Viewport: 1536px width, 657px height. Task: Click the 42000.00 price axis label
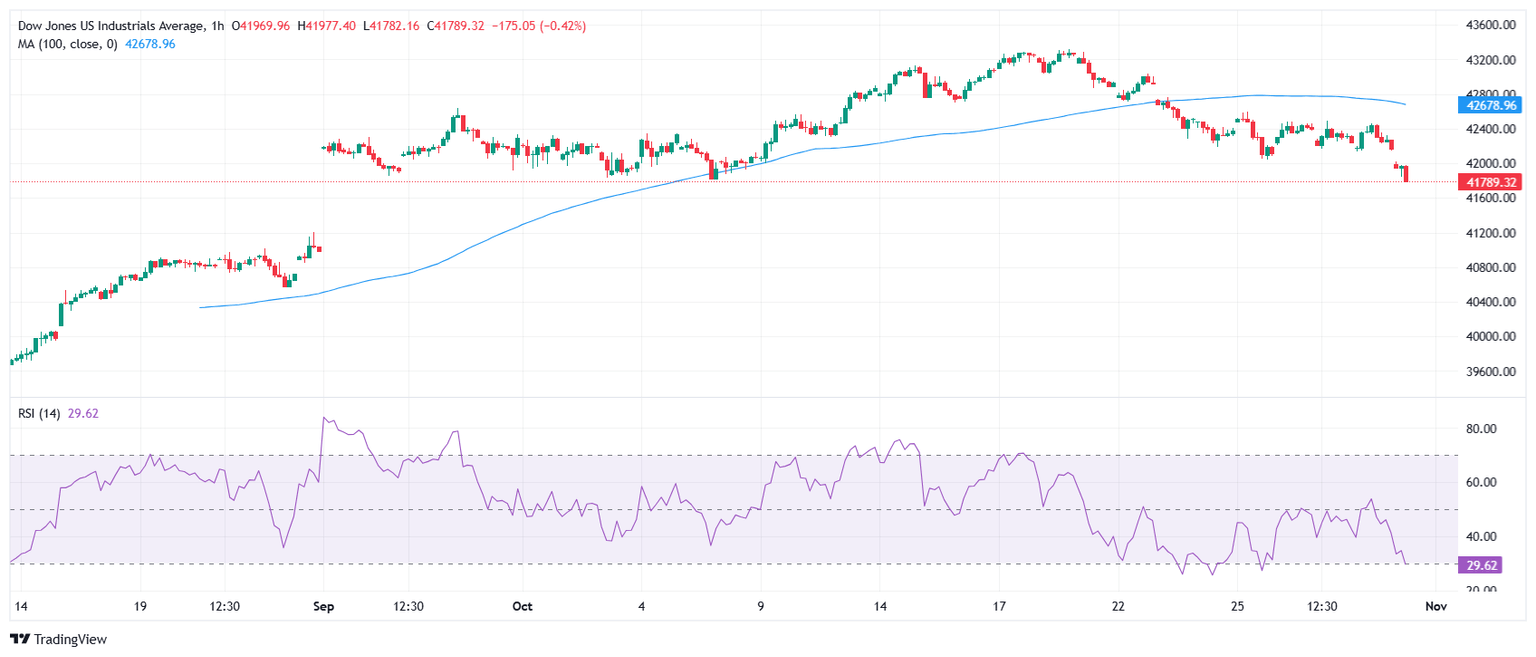pos(1493,164)
